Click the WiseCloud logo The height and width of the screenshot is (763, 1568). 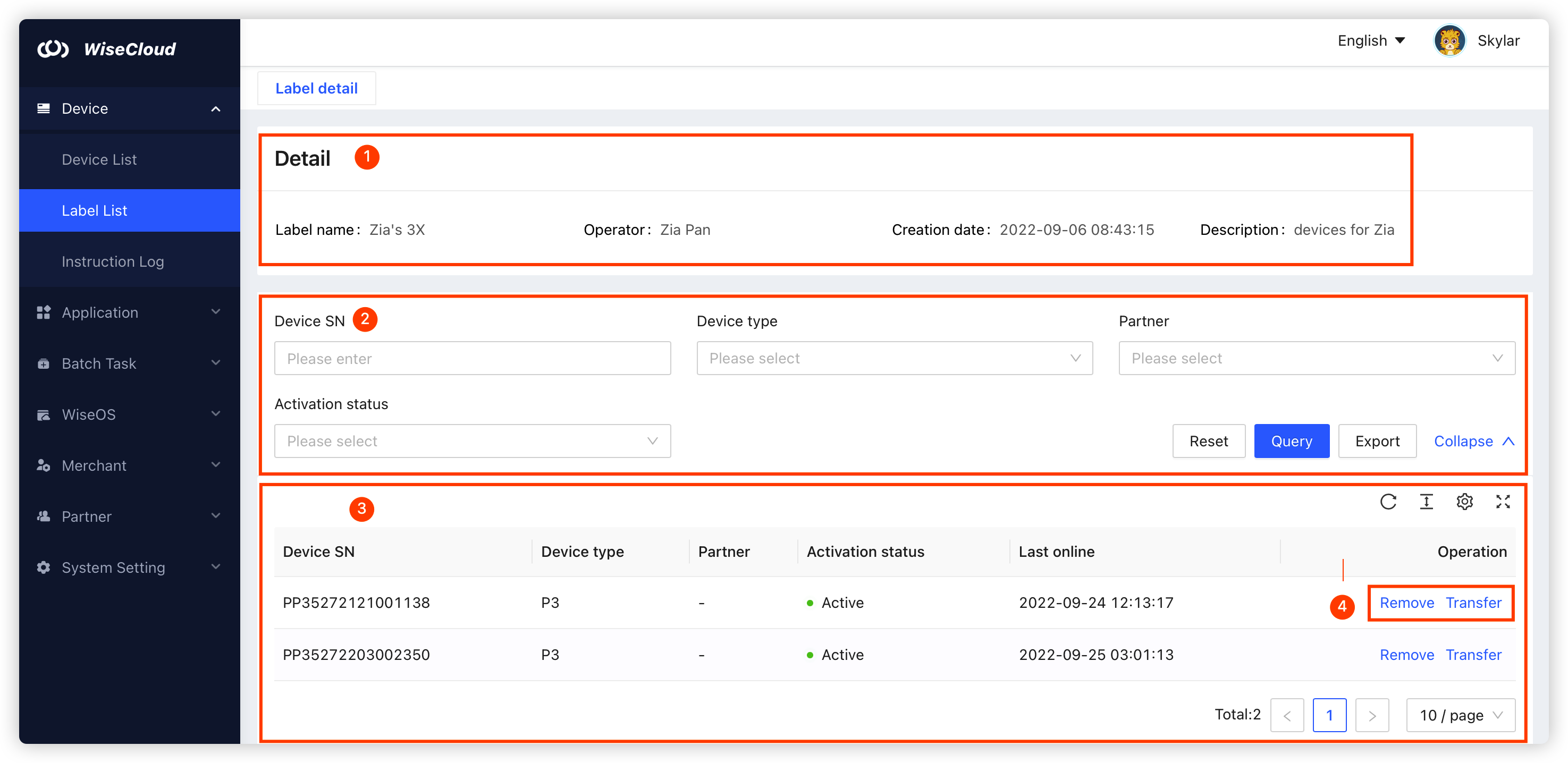[x=53, y=49]
